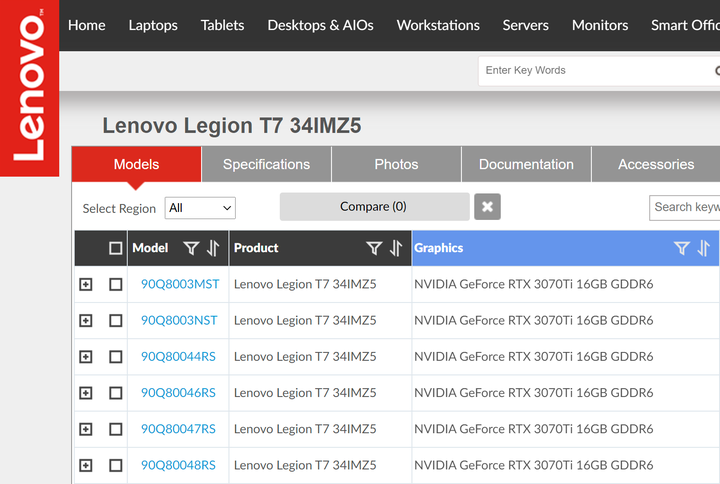Sort the Product column
This screenshot has width=720, height=484.
pyautogui.click(x=396, y=248)
